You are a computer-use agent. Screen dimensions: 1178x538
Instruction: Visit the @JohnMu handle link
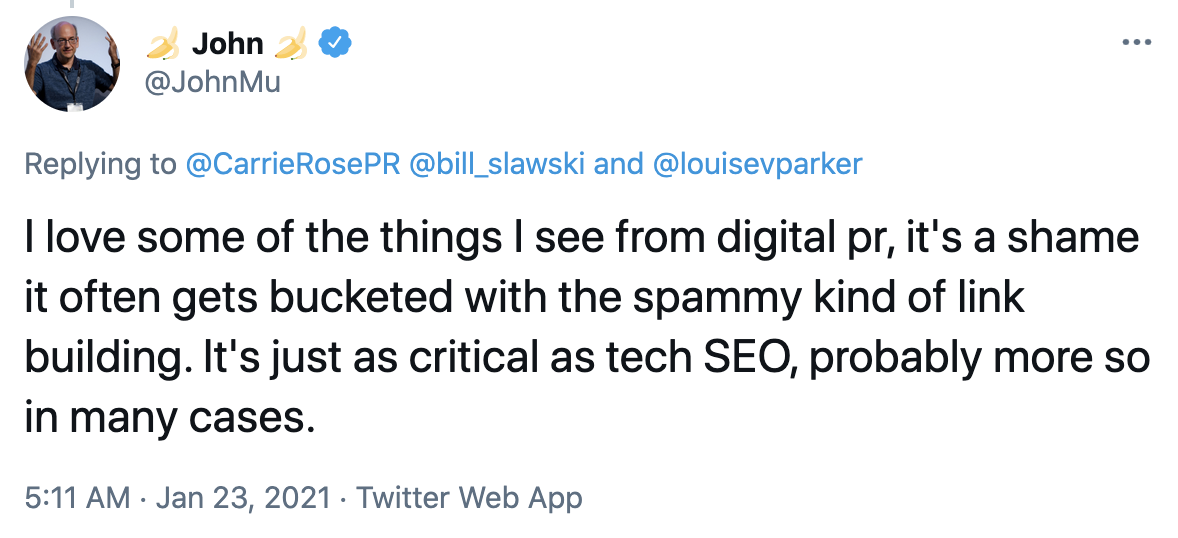(212, 81)
